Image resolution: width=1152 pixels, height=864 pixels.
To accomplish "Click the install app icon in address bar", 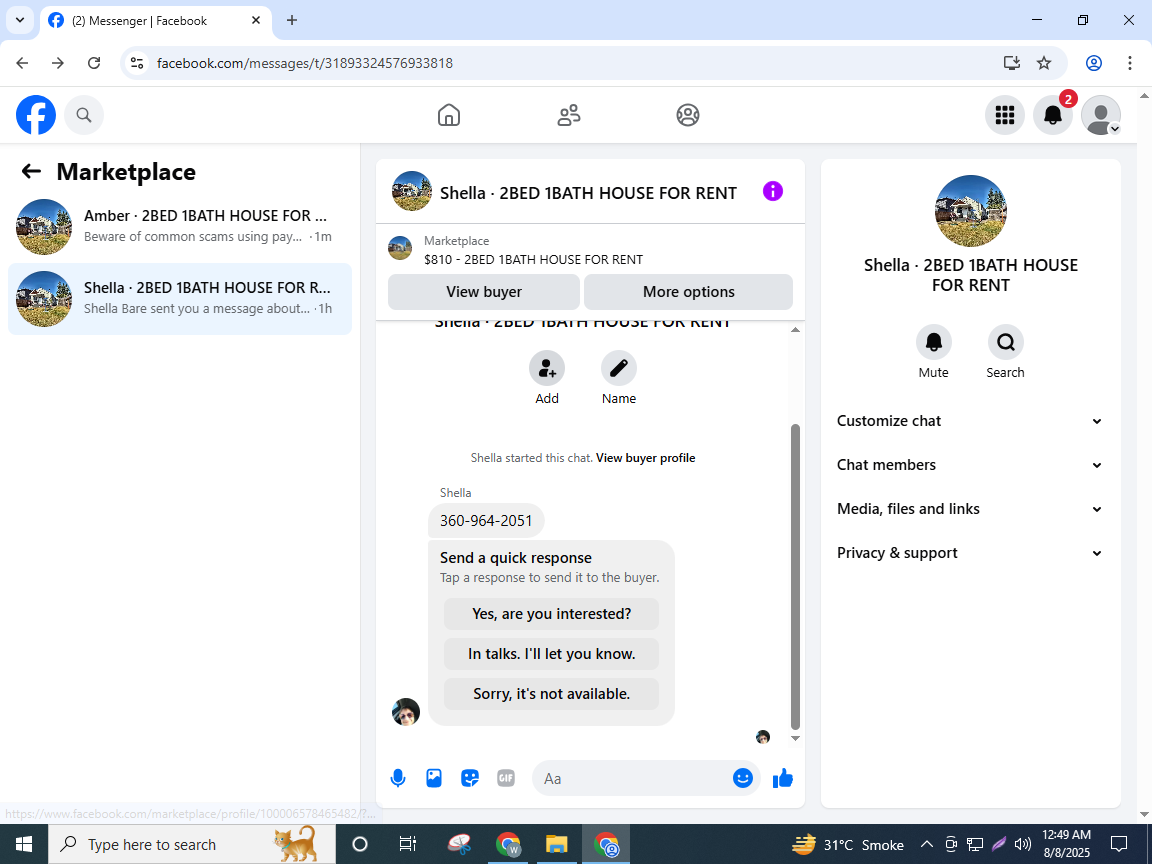I will point(1012,63).
